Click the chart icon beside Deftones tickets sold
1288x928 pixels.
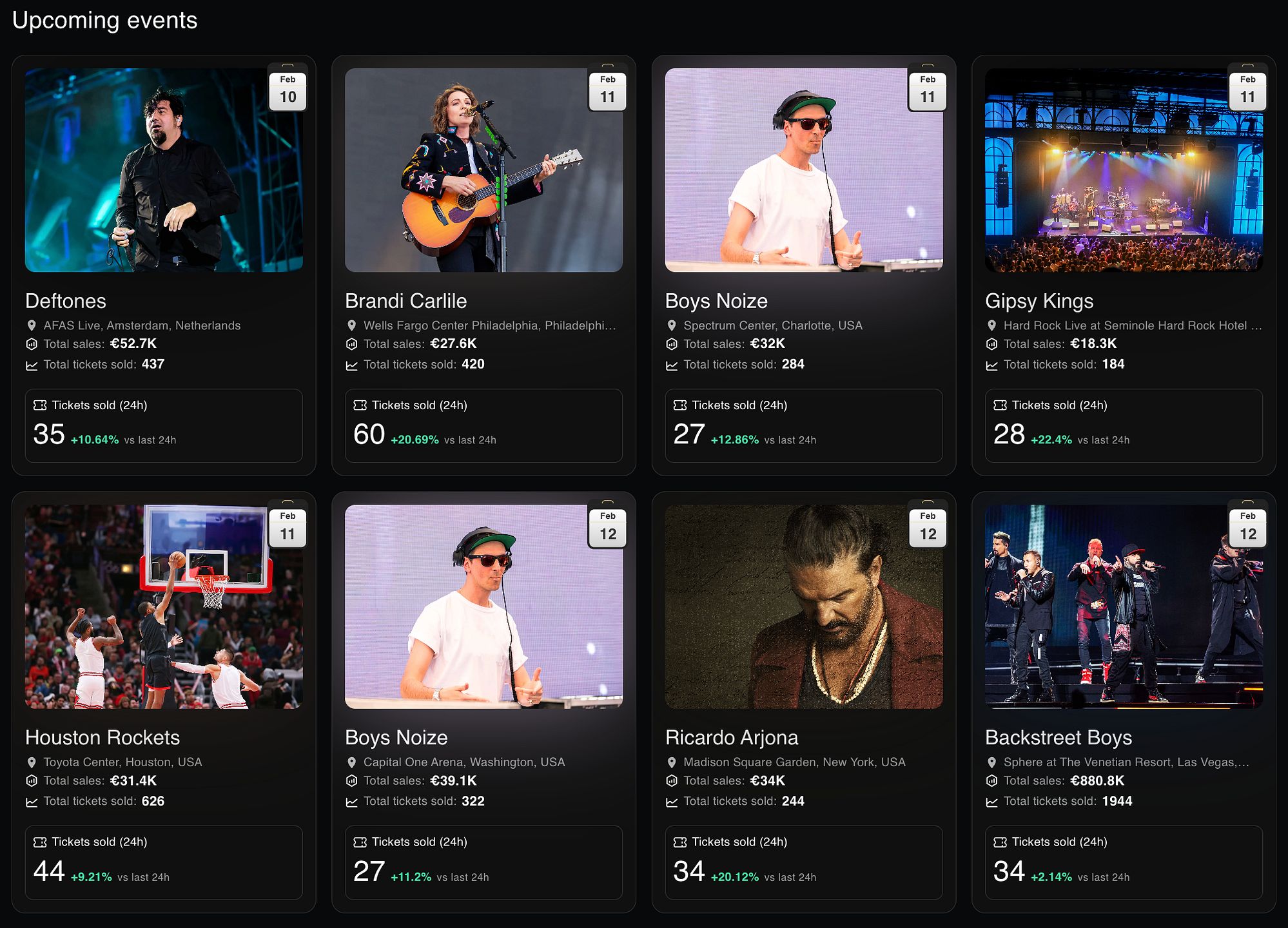[31, 365]
